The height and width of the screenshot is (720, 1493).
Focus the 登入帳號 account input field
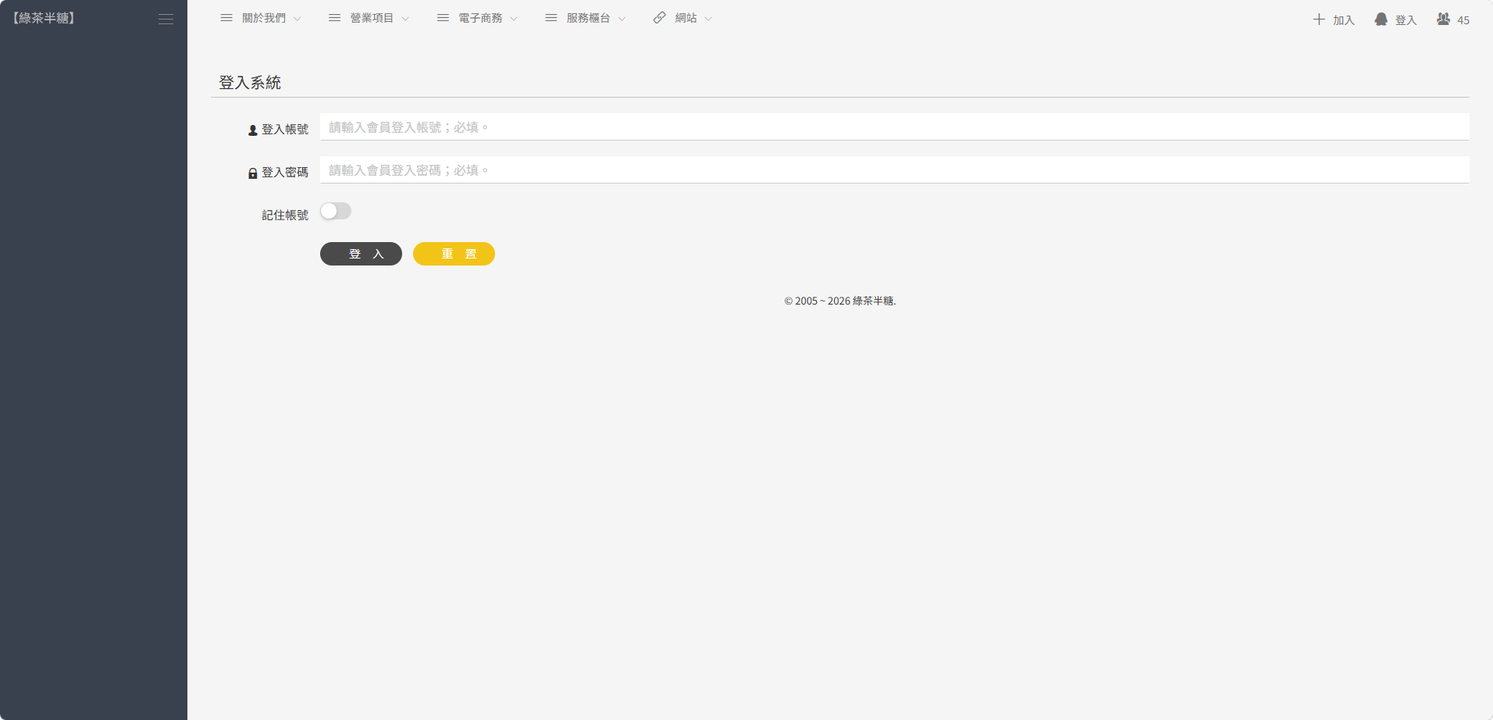coord(893,127)
